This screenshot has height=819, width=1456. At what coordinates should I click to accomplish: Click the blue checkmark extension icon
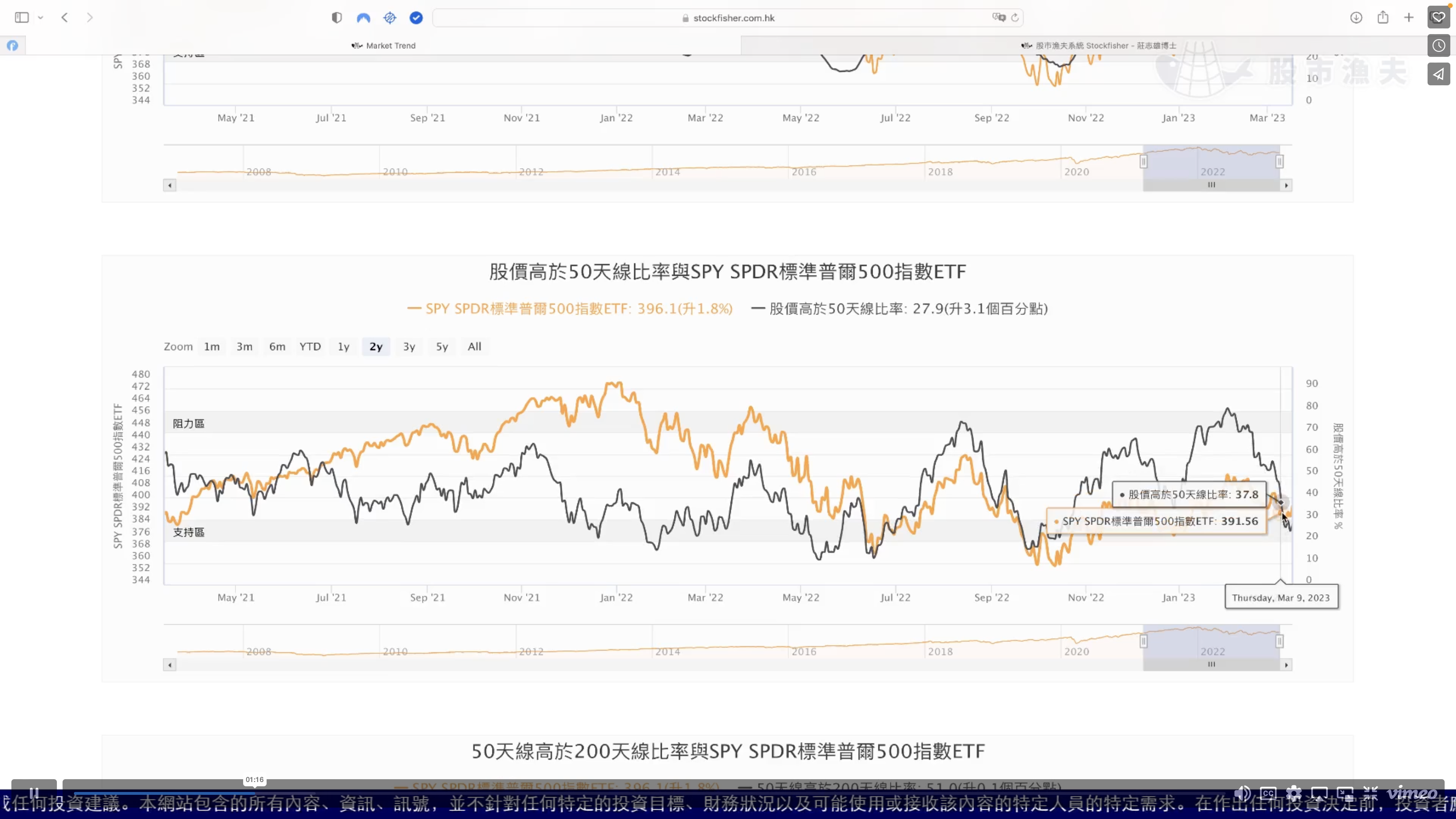point(416,17)
